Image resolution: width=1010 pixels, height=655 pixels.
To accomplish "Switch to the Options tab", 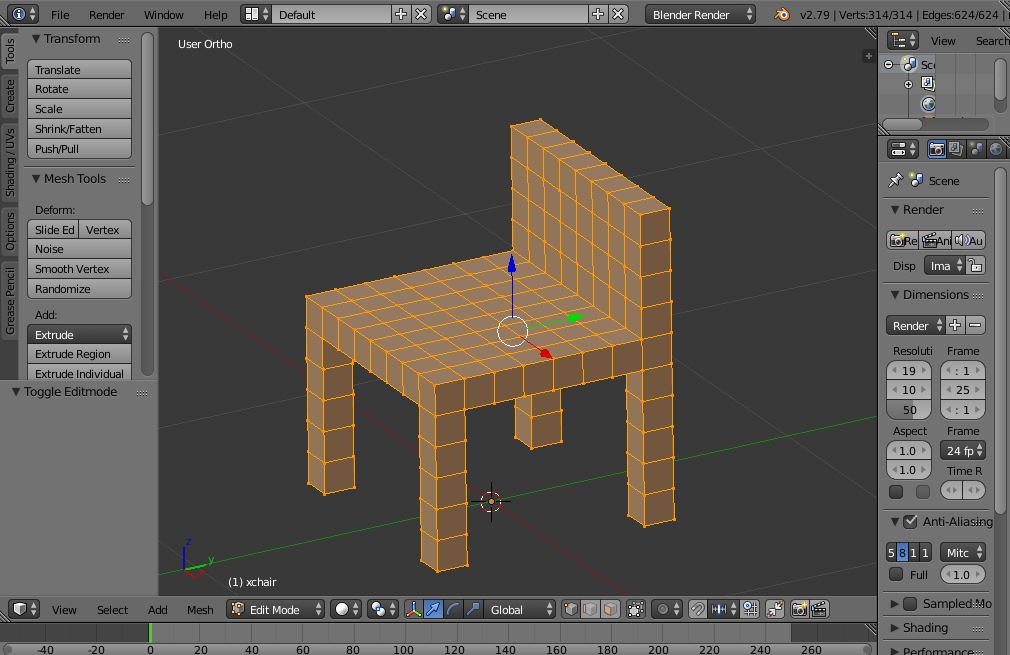I will click(10, 231).
